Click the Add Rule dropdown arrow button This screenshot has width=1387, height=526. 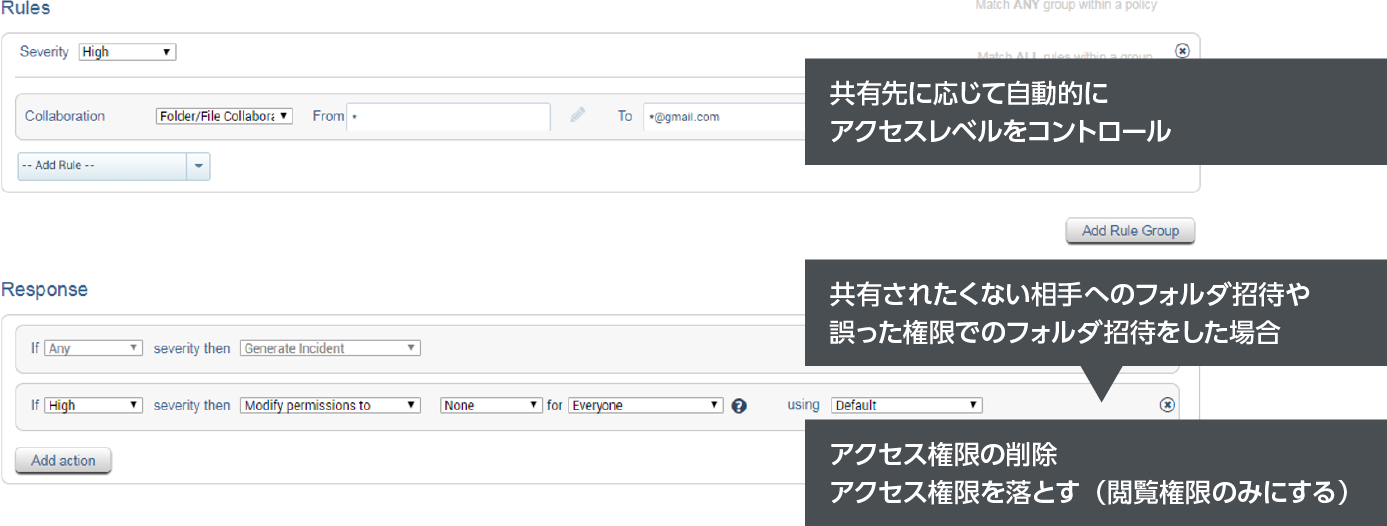coord(198,166)
